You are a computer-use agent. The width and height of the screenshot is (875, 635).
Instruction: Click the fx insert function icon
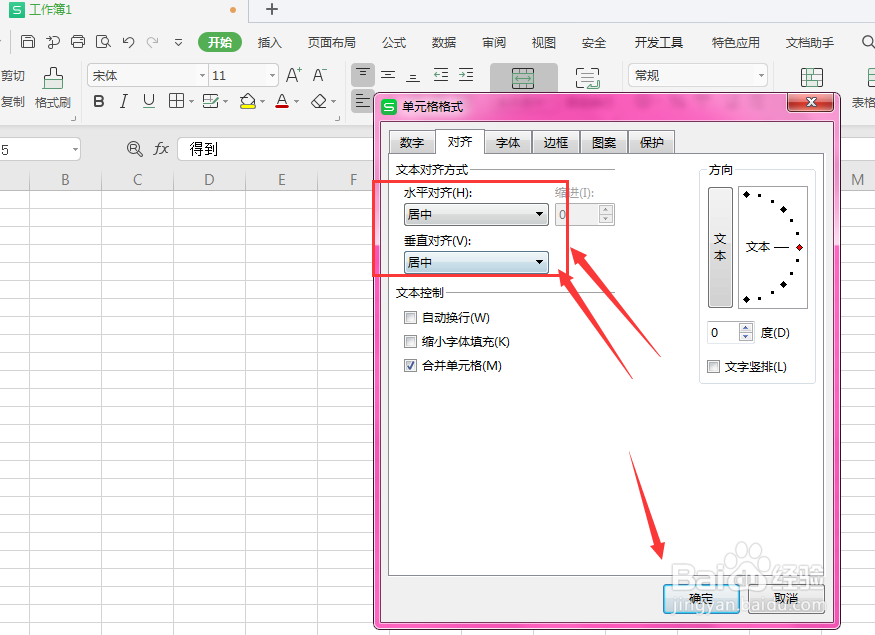pos(160,148)
